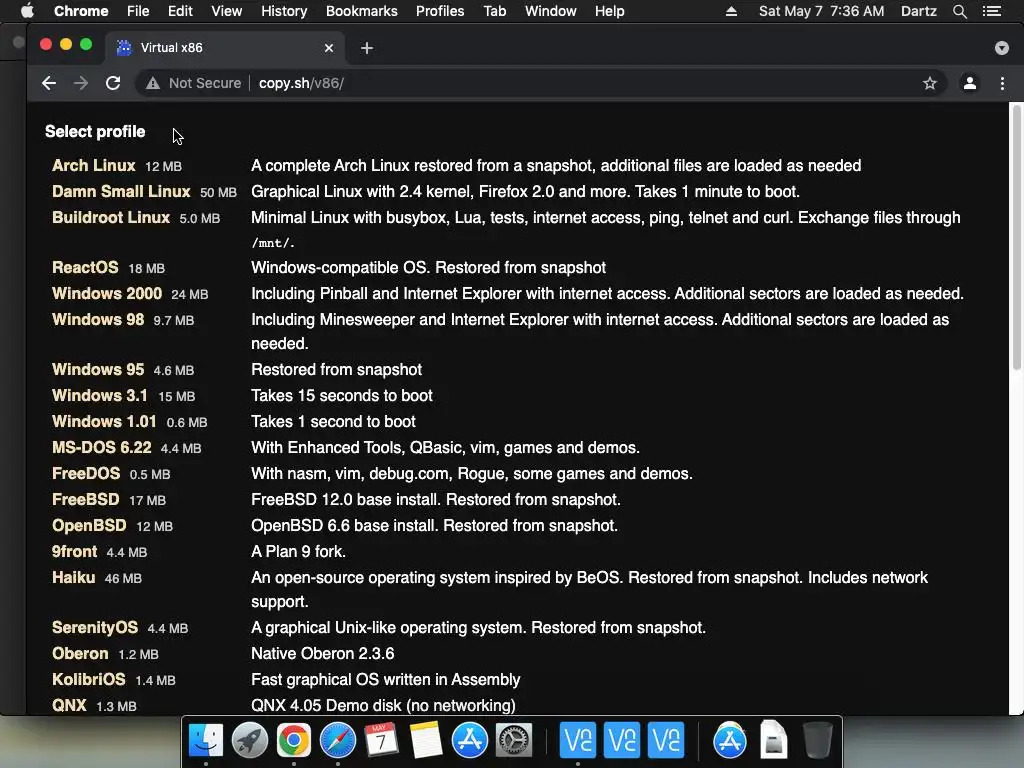This screenshot has height=768, width=1024.
Task: Click the first blue VE app icon in Dock
Action: (x=577, y=741)
